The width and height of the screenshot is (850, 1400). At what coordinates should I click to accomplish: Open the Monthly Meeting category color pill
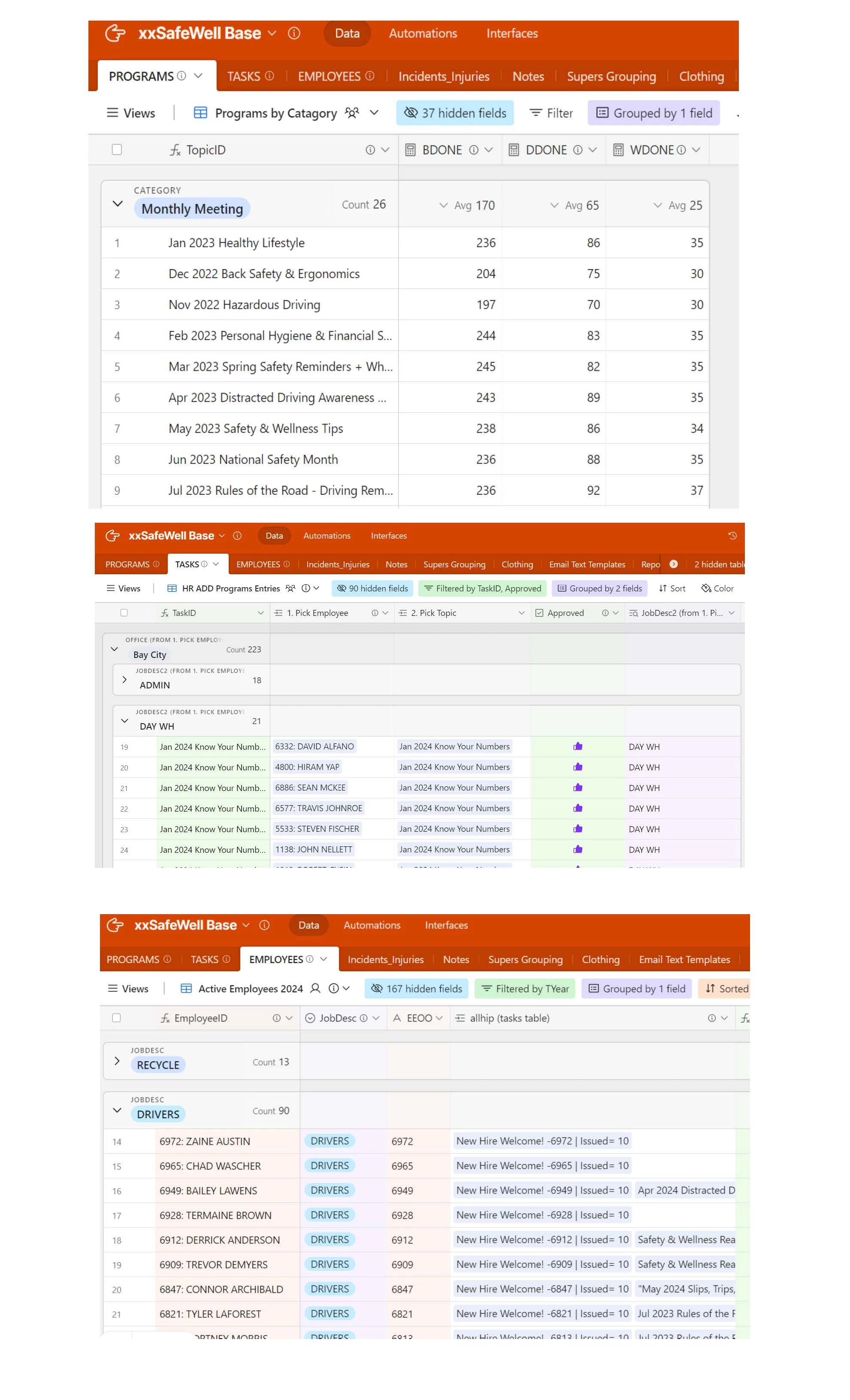click(x=192, y=209)
